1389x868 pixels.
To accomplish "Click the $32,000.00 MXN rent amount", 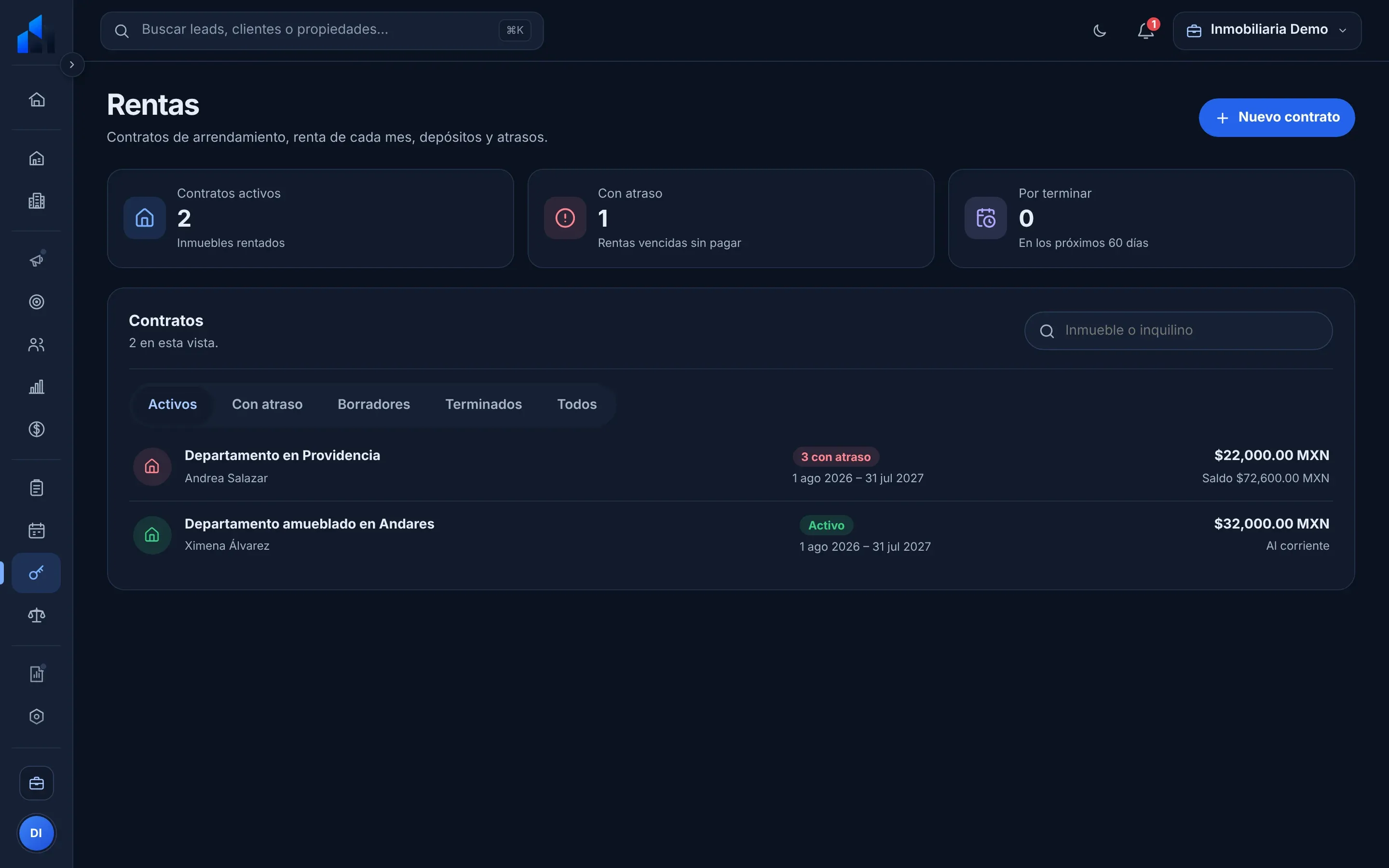I will [1272, 524].
